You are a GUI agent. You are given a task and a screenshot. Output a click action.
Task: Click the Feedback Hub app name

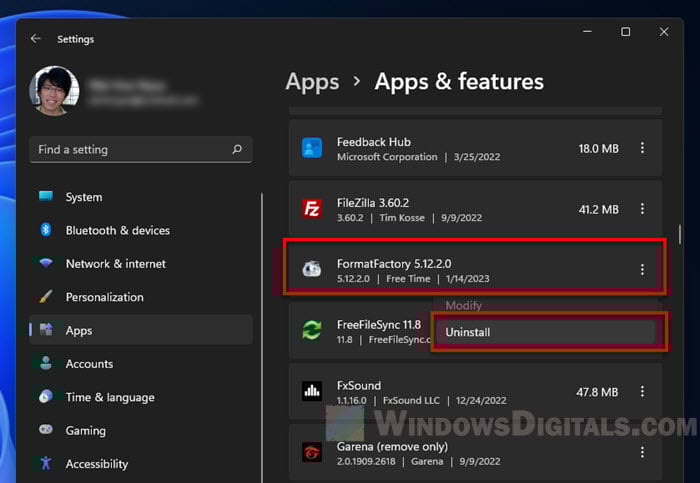[374, 142]
